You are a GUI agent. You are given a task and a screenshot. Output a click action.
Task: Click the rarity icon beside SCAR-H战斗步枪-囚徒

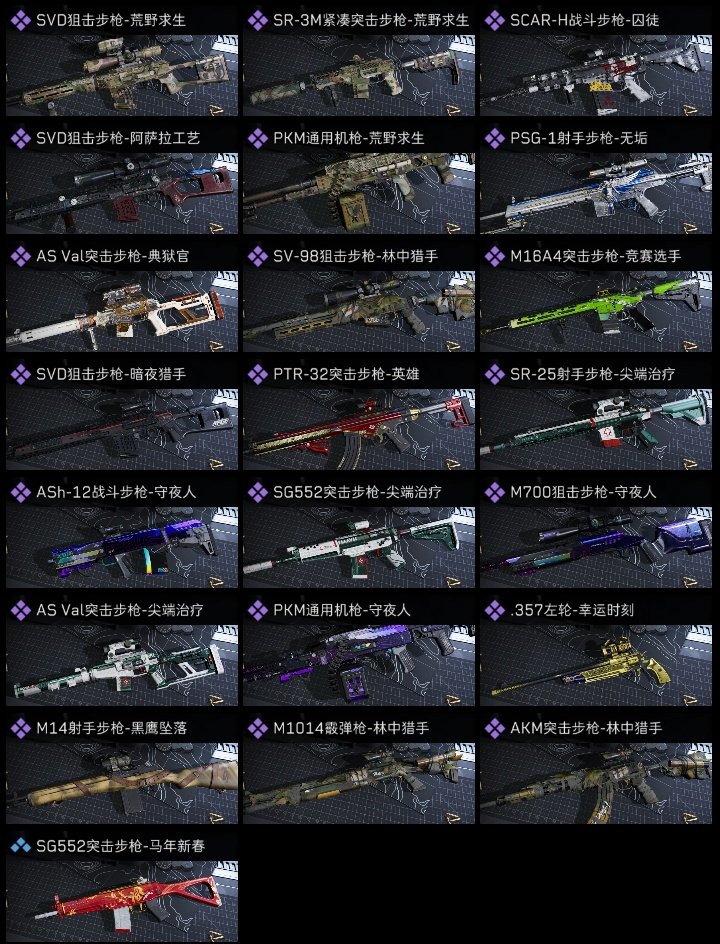pos(494,20)
